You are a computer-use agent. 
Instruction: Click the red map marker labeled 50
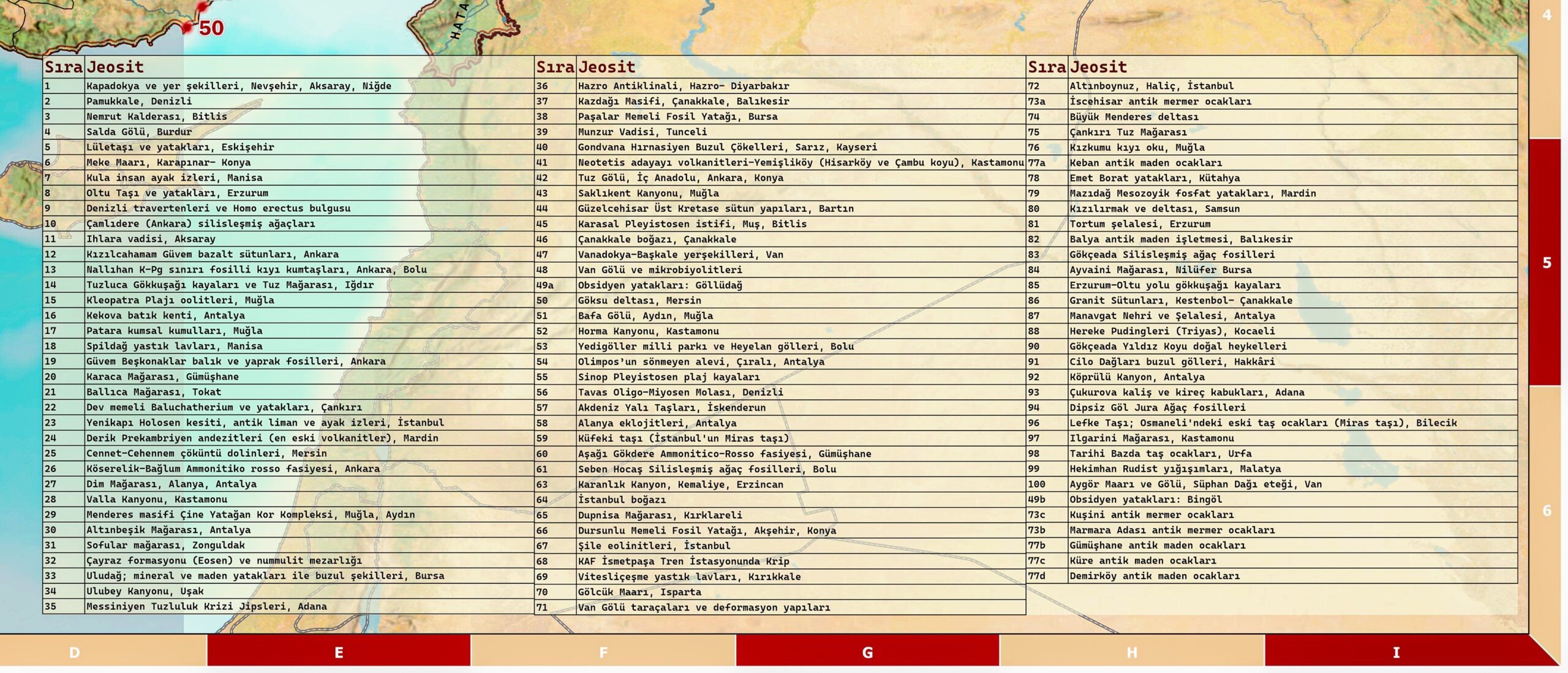188,27
